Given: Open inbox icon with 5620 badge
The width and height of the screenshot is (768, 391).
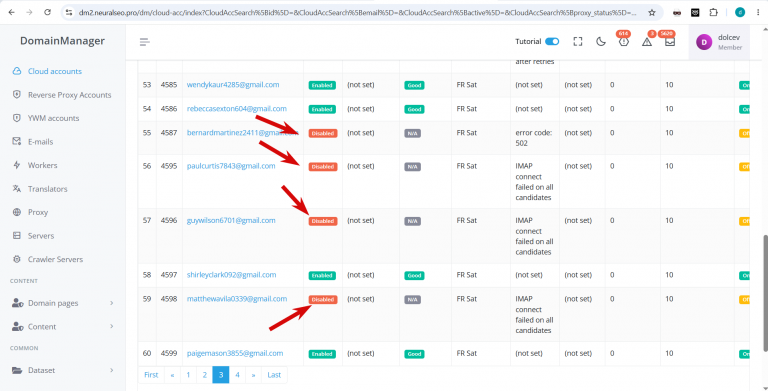Looking at the screenshot, I should click(670, 42).
